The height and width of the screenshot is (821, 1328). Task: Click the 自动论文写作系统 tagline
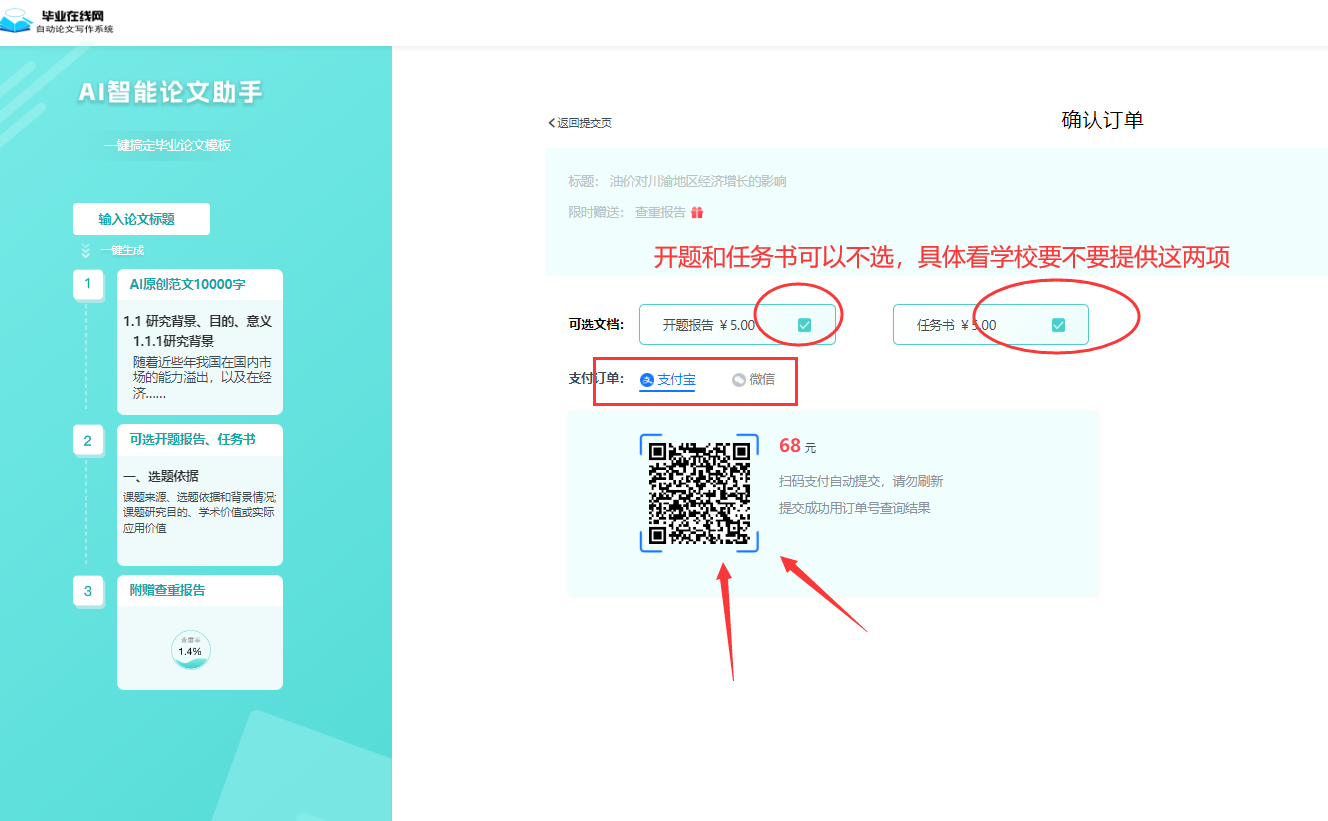(x=75, y=29)
